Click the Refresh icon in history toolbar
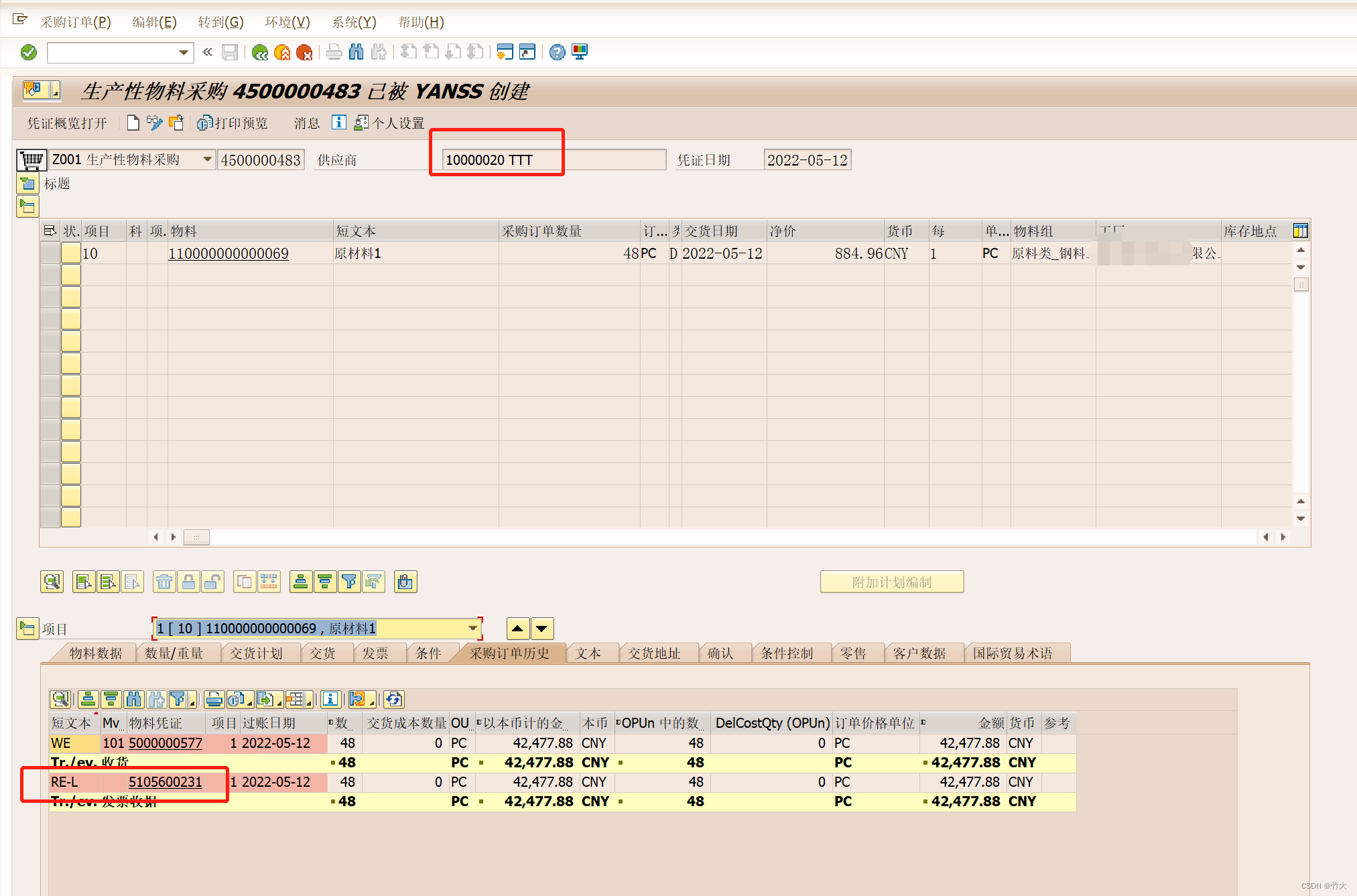This screenshot has height=896, width=1357. [x=394, y=700]
